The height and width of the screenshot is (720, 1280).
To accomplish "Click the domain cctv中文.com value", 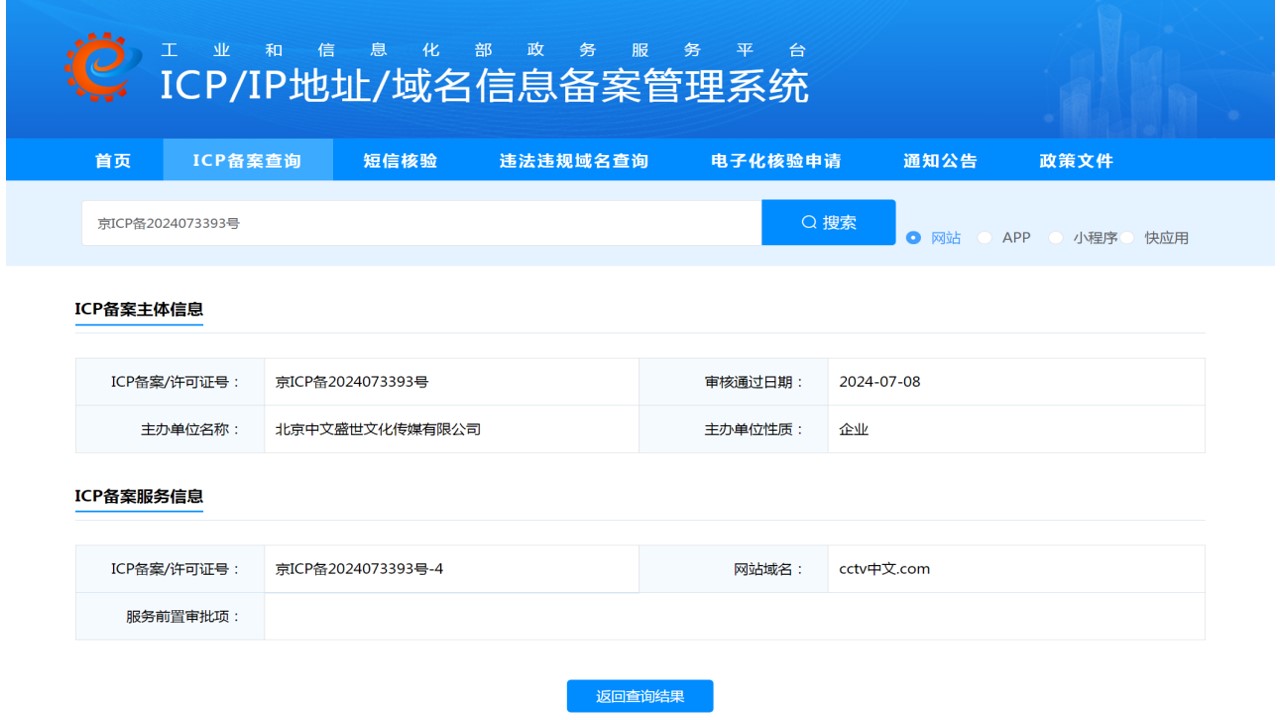I will click(x=884, y=569).
